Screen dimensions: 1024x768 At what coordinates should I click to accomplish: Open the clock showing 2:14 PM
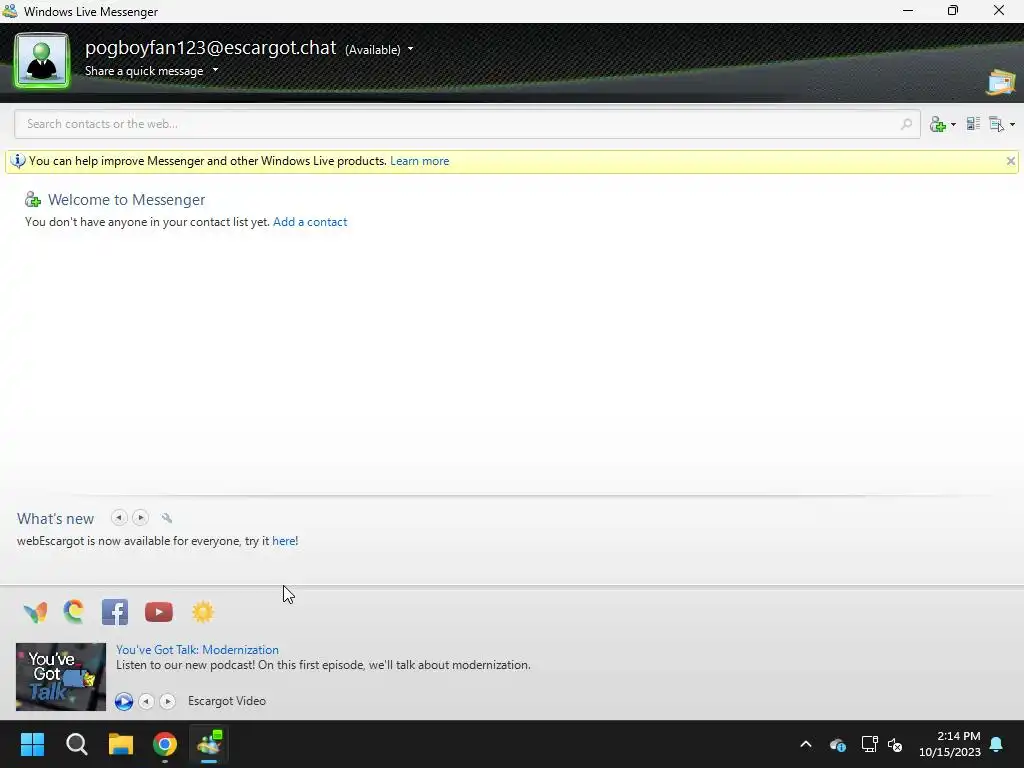(950, 744)
